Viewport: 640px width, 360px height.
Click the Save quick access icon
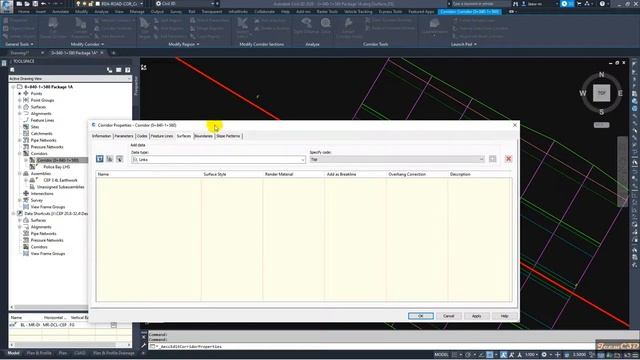click(x=35, y=4)
